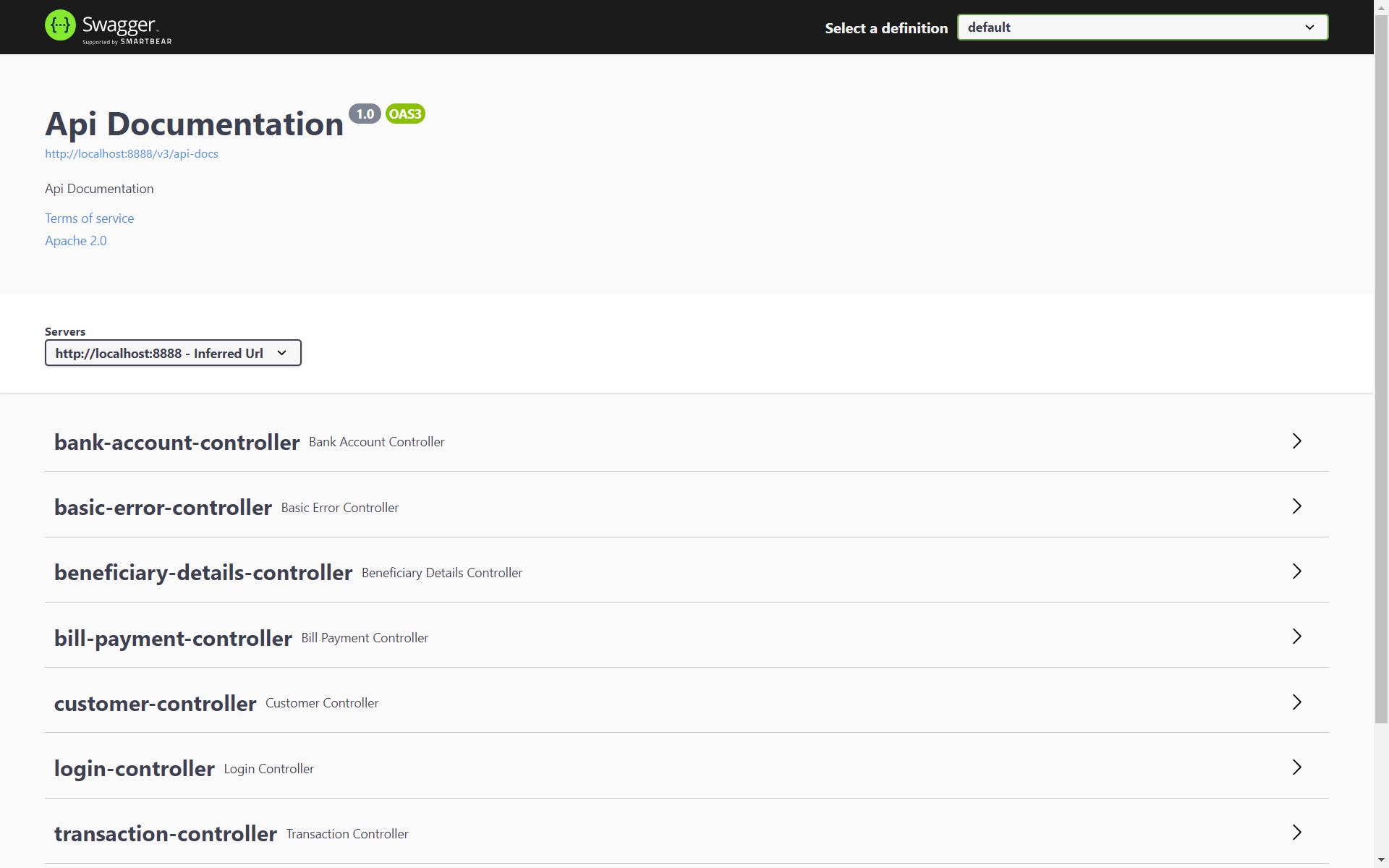Image resolution: width=1389 pixels, height=868 pixels.
Task: Select default from definition dropdown
Action: [x=1140, y=27]
